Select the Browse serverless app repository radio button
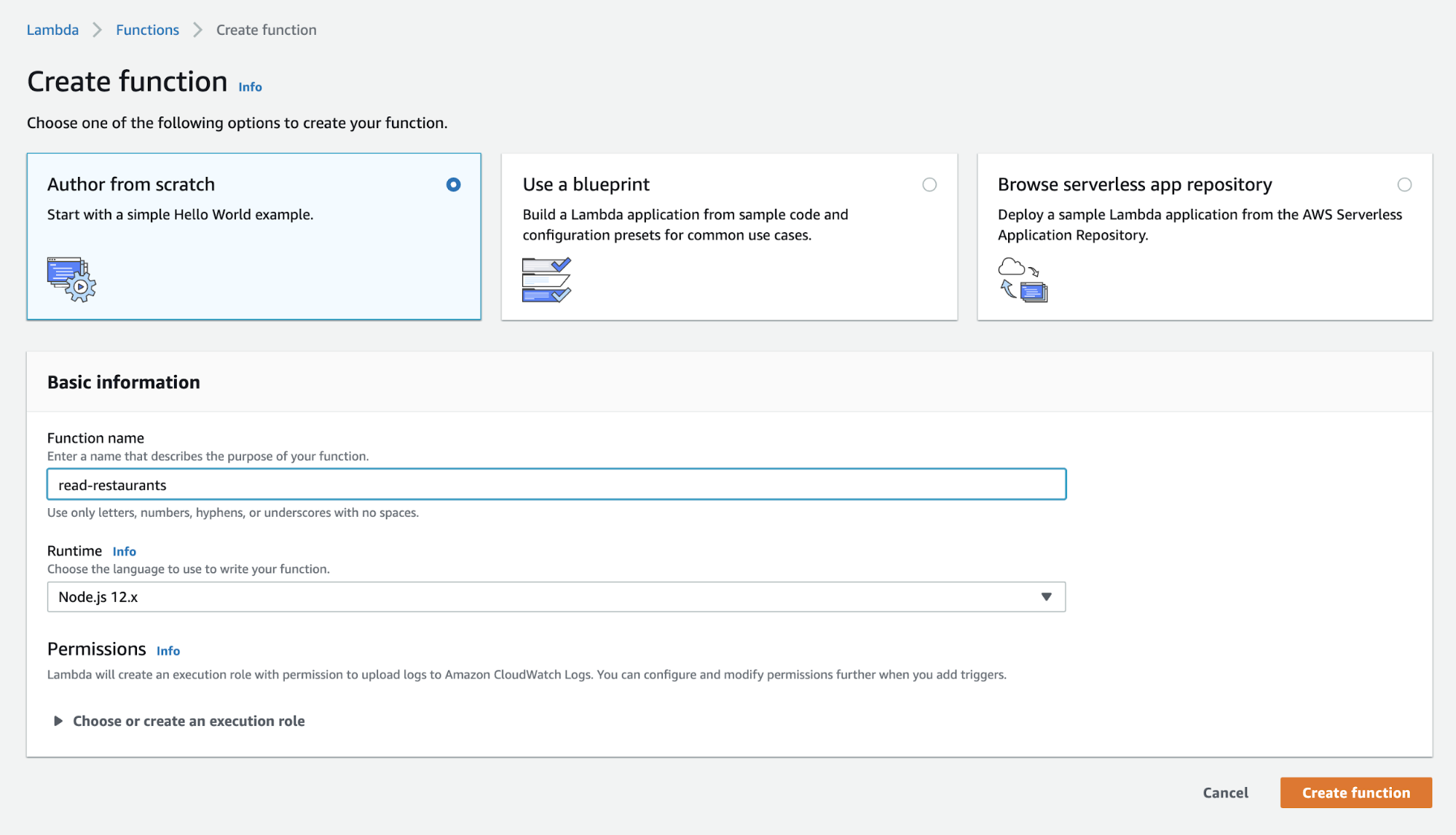1456x835 pixels. coord(1404,185)
